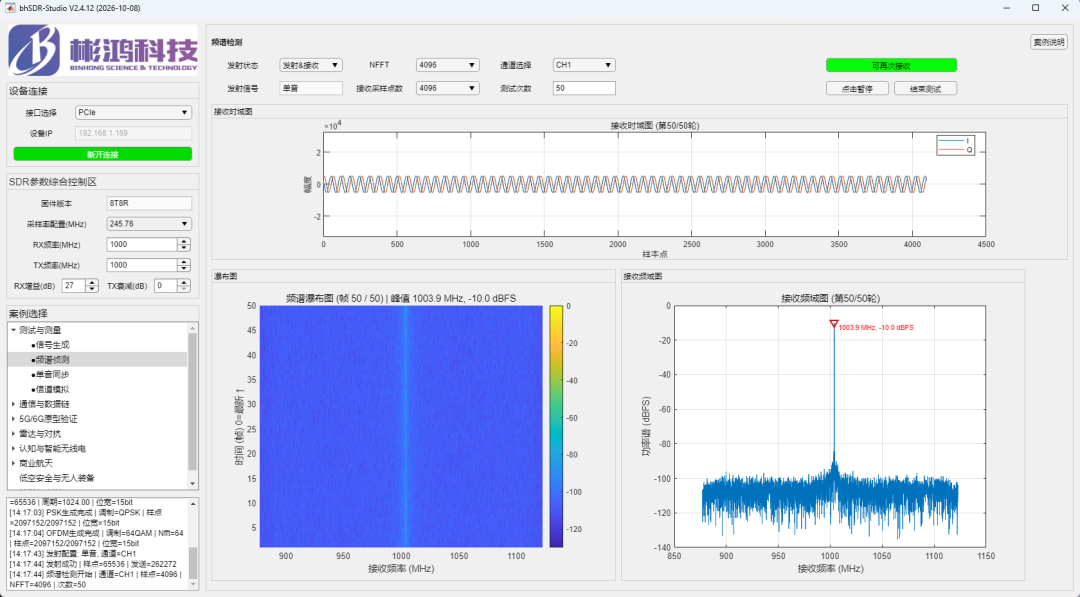This screenshot has height=597, width=1080.
Task: Click the I/Q legend on time-domain plot
Action: (x=955, y=145)
